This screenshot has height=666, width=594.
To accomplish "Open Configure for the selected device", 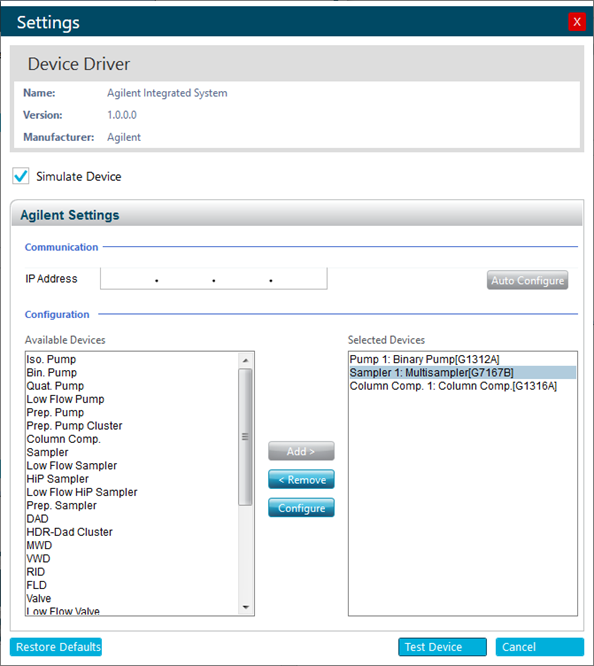I will (x=301, y=508).
